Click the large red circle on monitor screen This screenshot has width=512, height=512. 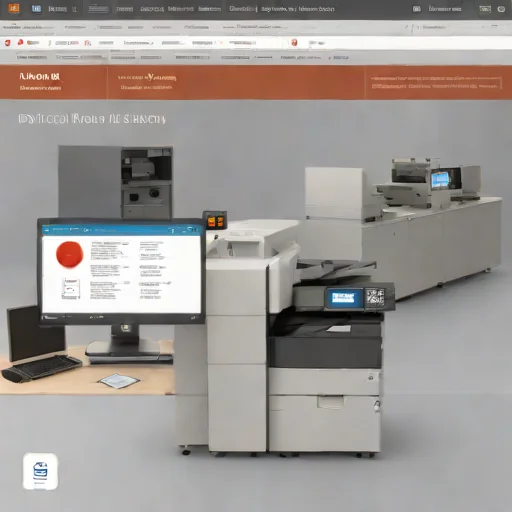tap(69, 254)
